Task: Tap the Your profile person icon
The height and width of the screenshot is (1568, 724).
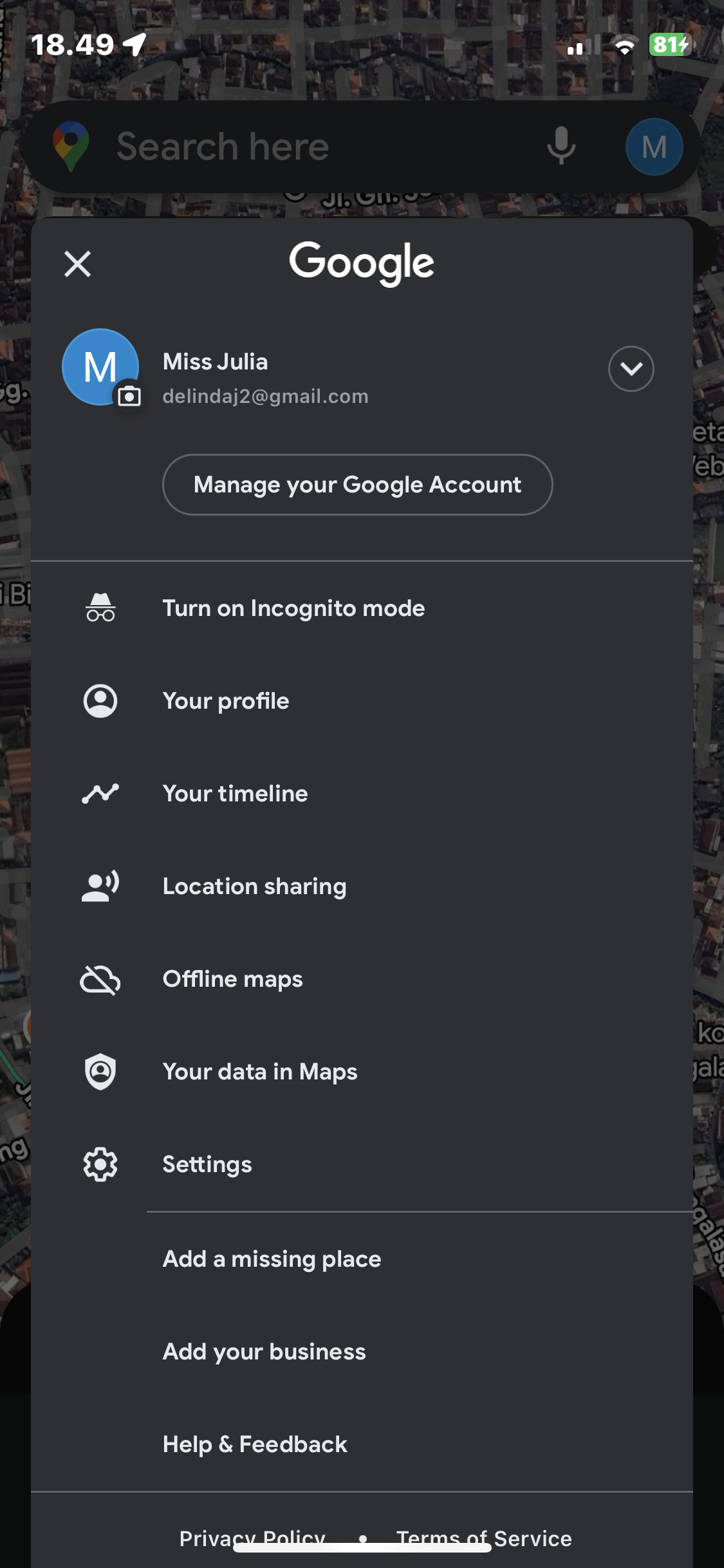Action: pos(100,701)
